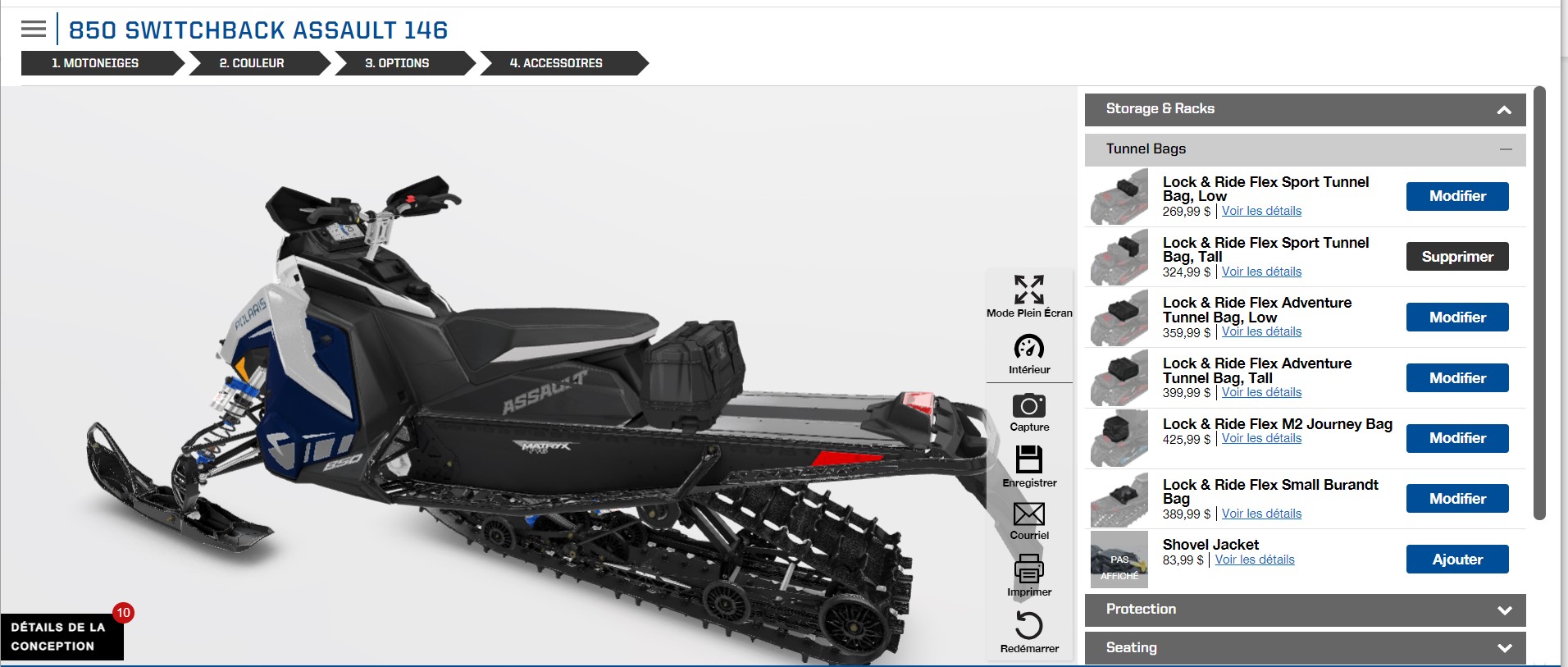Click Ajouter for Shovel Jacket
1568x667 pixels.
tap(1457, 560)
